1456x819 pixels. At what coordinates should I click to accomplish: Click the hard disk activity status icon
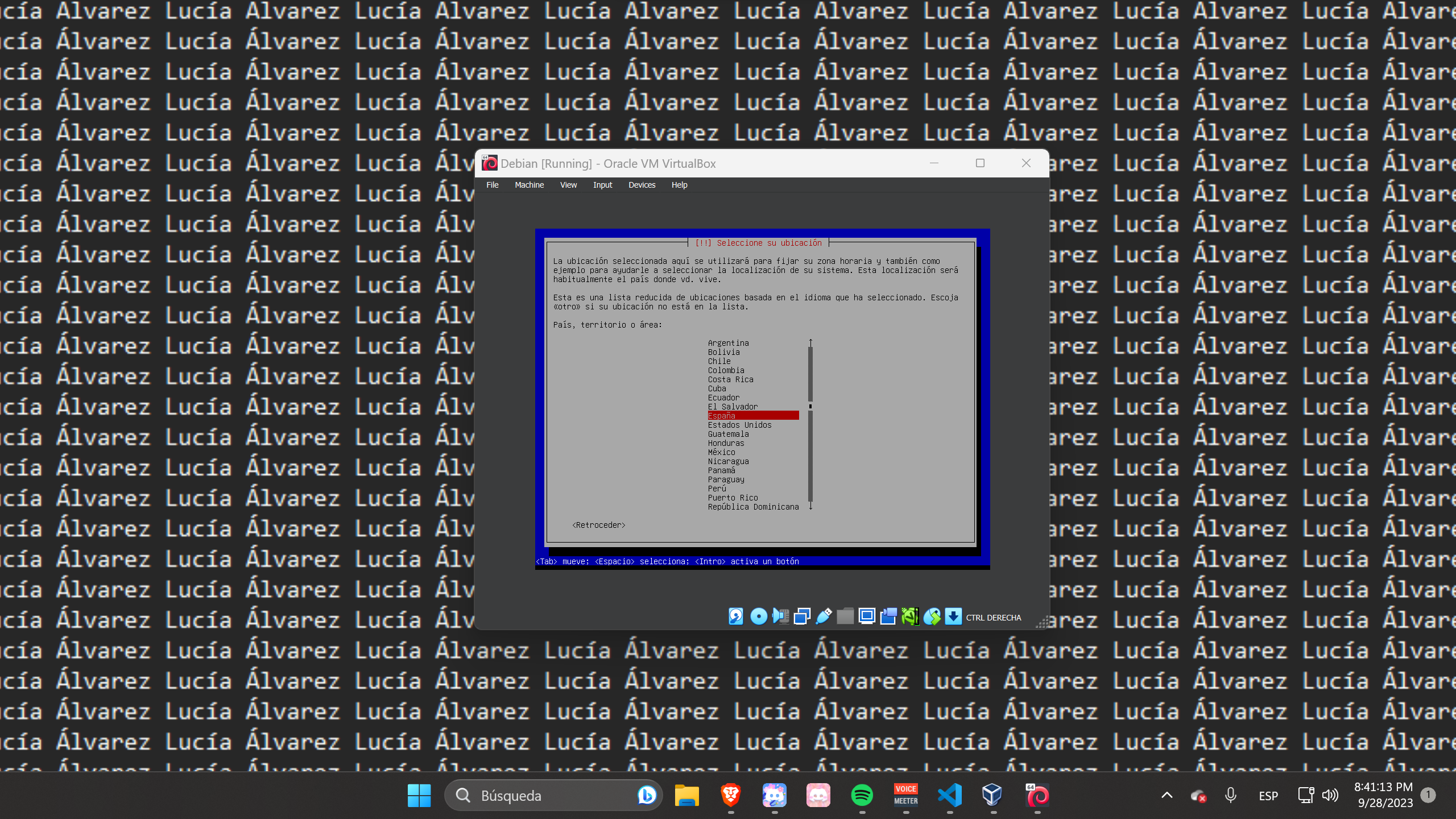(736, 617)
